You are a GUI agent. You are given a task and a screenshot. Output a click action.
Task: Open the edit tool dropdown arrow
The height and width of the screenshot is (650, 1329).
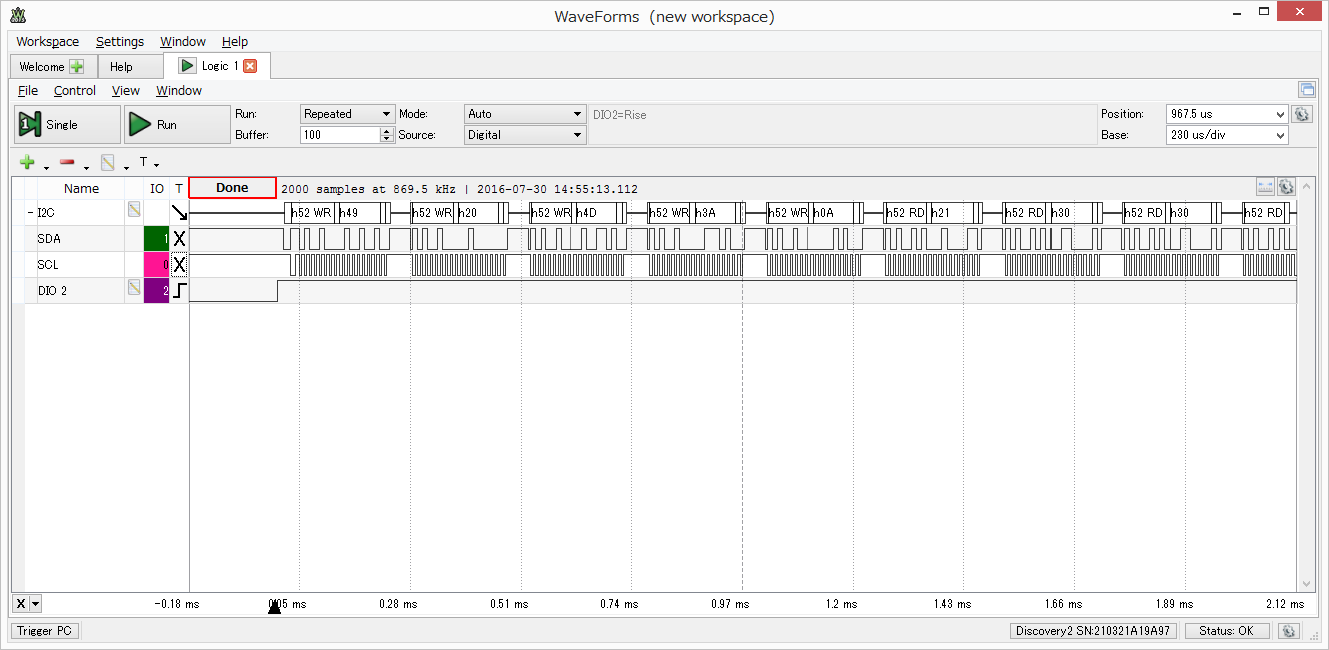click(126, 167)
